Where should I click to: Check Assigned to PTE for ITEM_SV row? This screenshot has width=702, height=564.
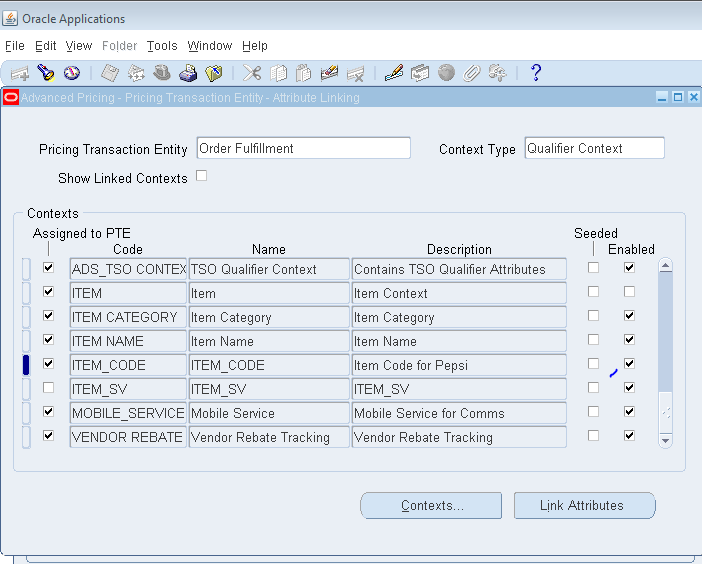pyautogui.click(x=48, y=388)
